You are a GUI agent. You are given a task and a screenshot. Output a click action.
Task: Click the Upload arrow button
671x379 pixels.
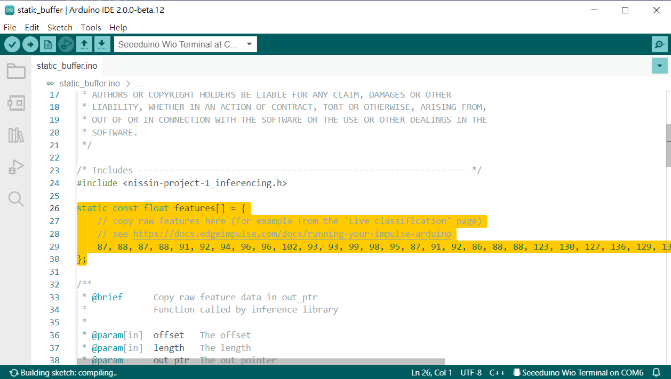pyautogui.click(x=30, y=44)
